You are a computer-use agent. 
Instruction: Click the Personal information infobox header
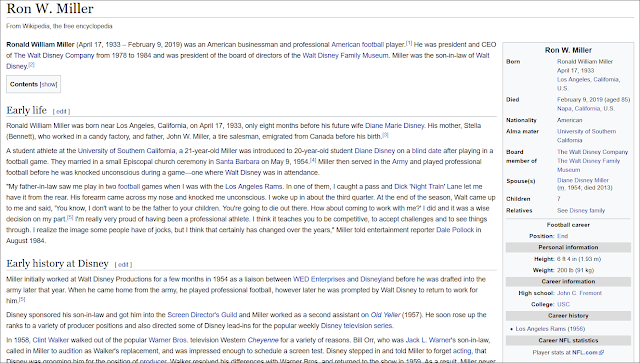click(568, 247)
